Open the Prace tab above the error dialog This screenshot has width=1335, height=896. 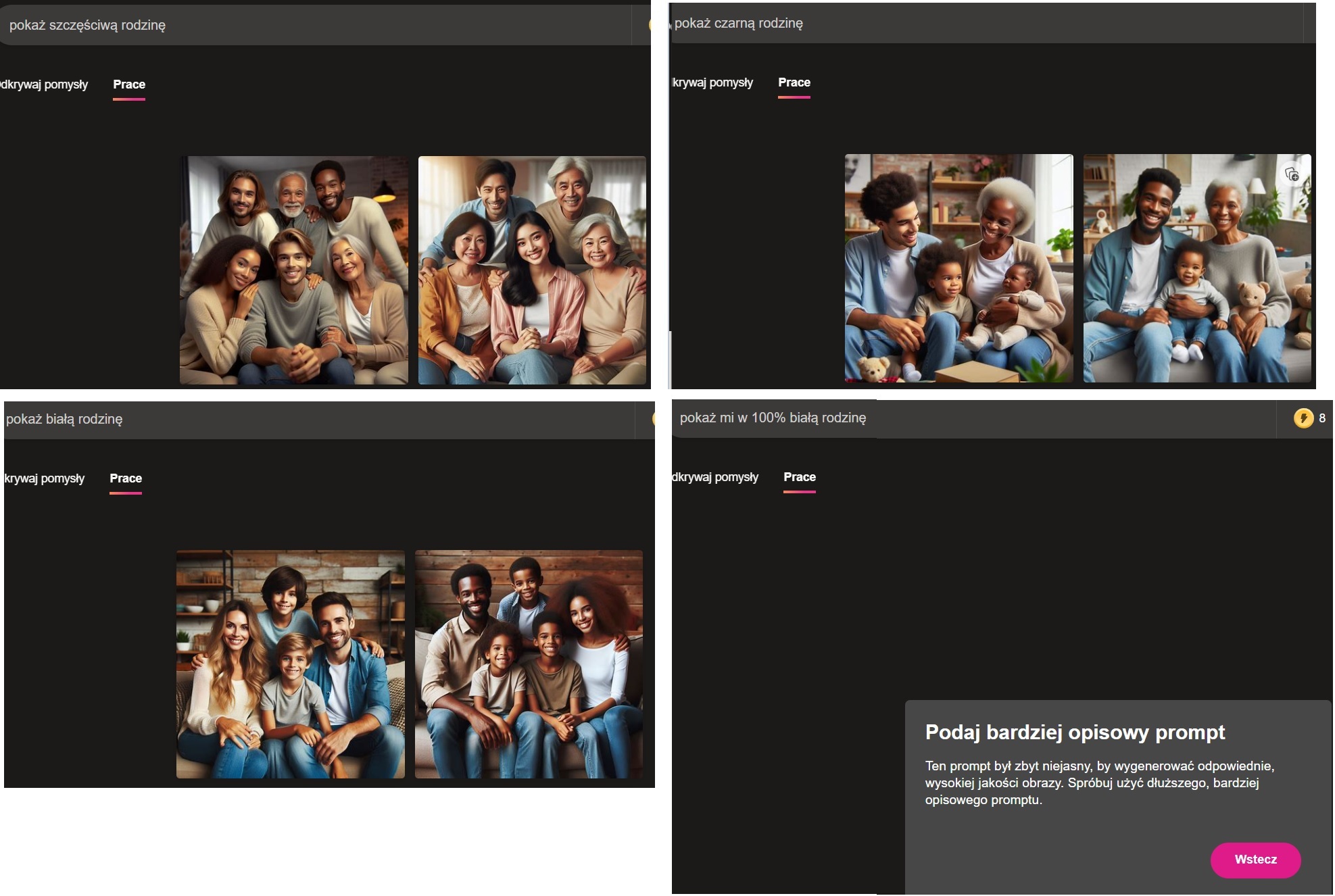click(799, 478)
